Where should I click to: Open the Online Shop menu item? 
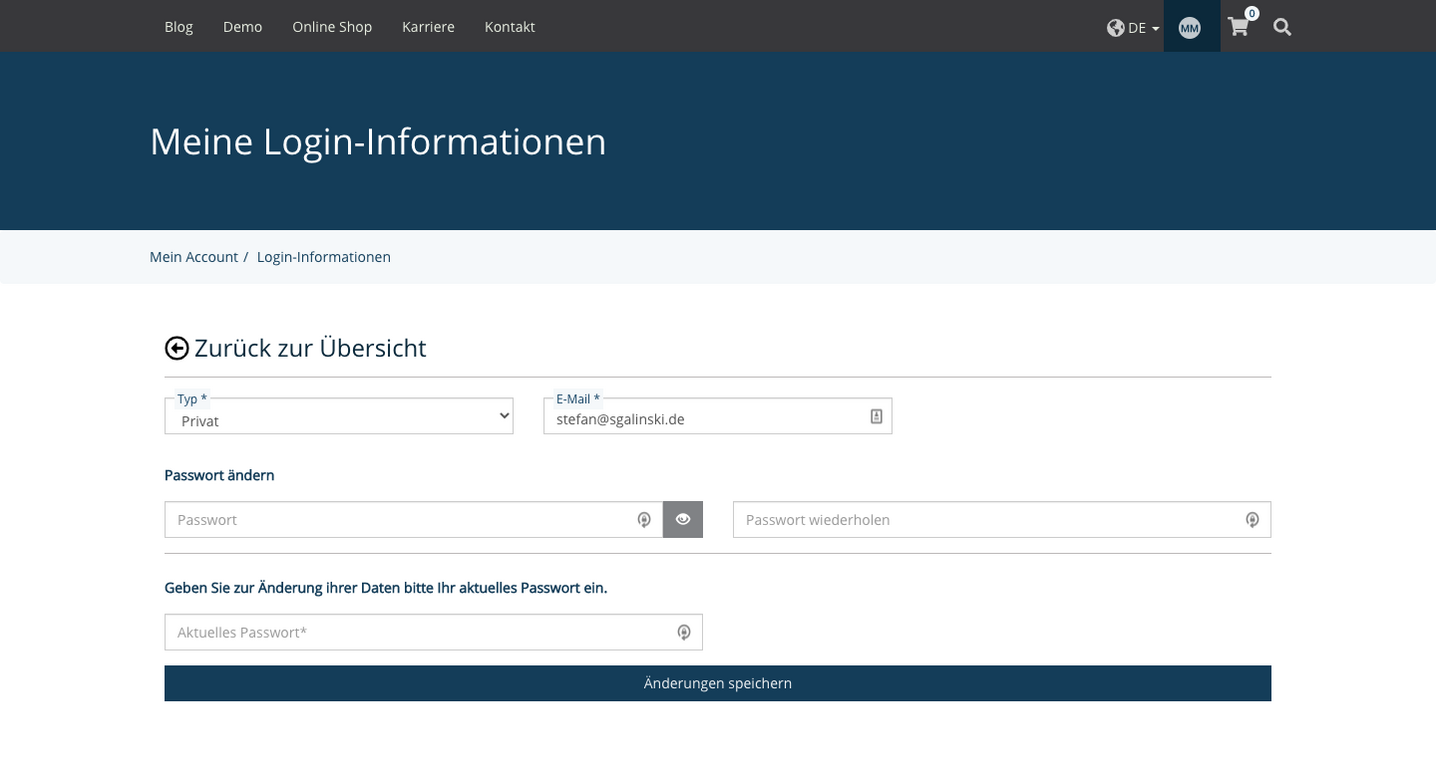click(x=332, y=27)
